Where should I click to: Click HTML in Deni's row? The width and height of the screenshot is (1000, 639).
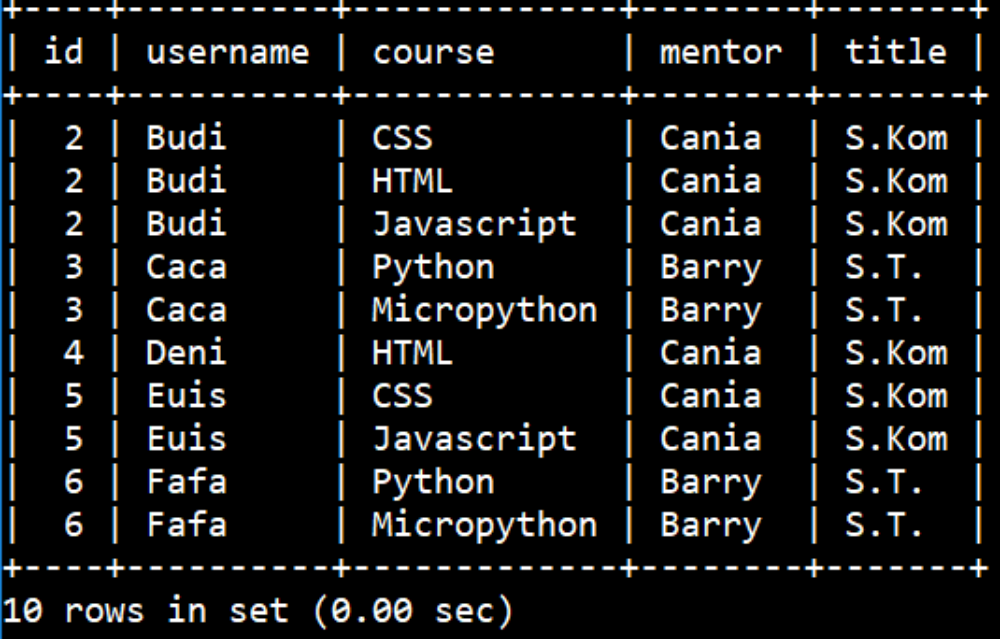coord(413,353)
